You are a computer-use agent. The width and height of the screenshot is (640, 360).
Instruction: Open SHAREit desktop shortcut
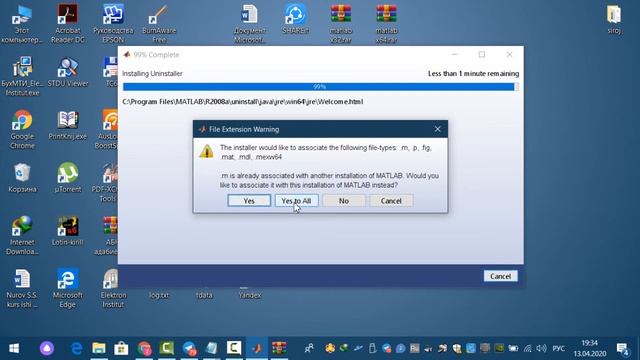pos(296,20)
